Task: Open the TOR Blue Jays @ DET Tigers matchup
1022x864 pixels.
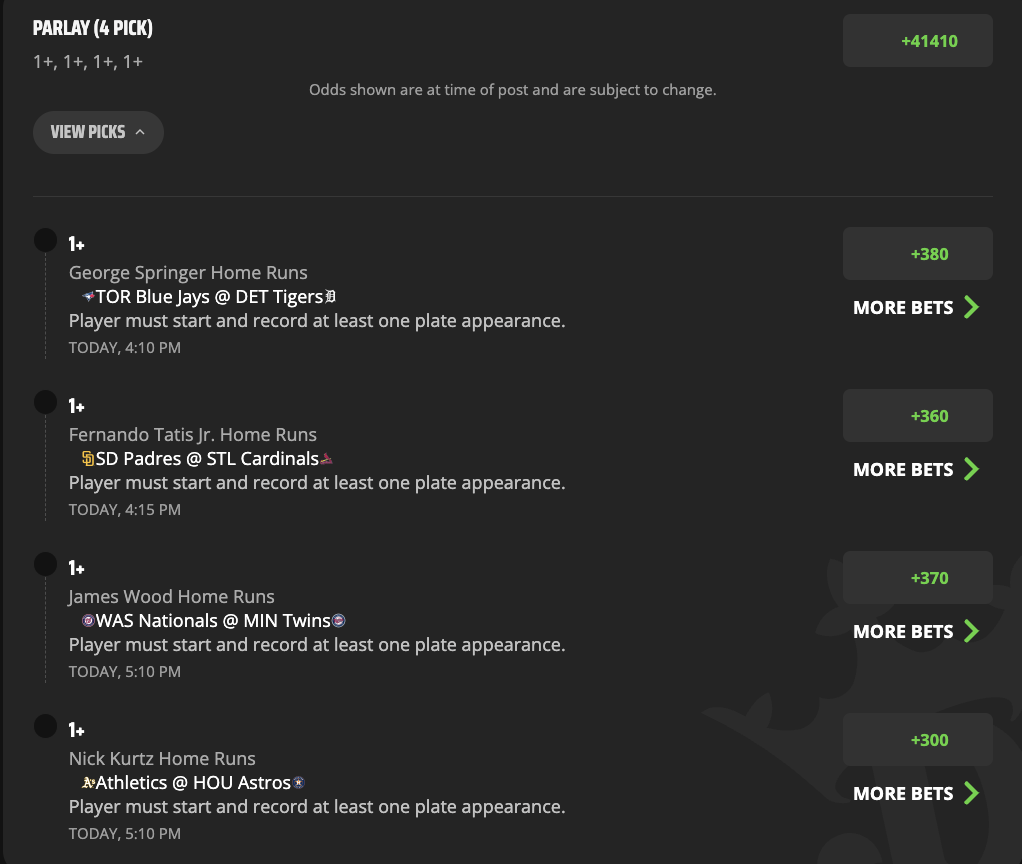Action: 209,297
